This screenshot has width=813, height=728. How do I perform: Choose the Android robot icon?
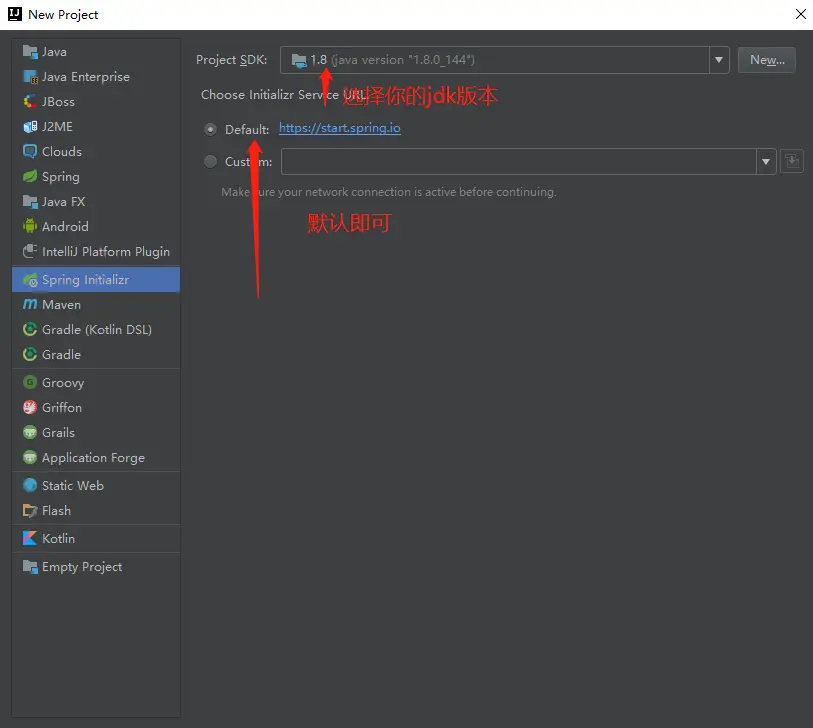tap(30, 226)
